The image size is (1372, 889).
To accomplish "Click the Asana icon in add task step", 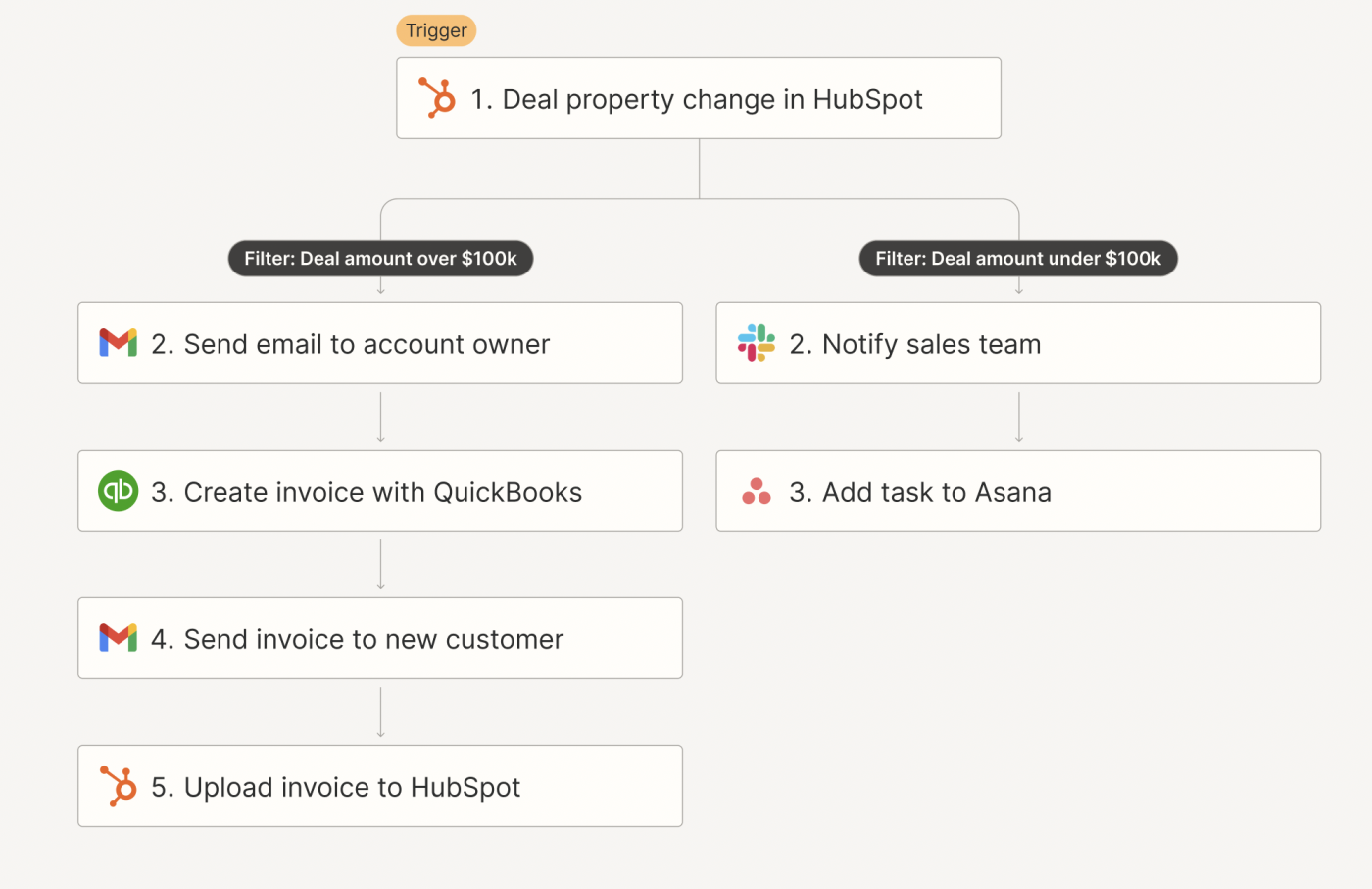I will click(757, 491).
